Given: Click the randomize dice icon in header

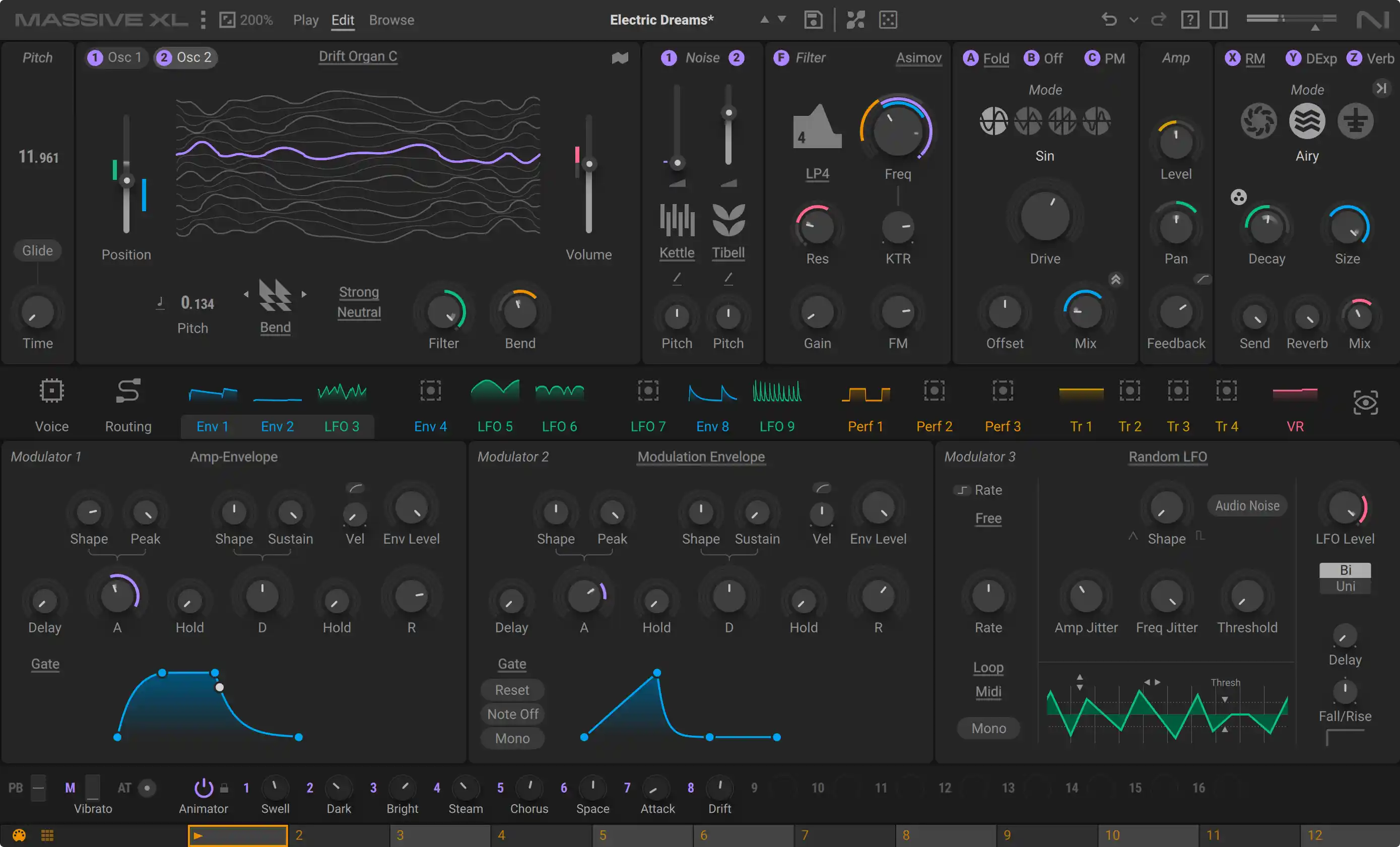Looking at the screenshot, I should [888, 20].
